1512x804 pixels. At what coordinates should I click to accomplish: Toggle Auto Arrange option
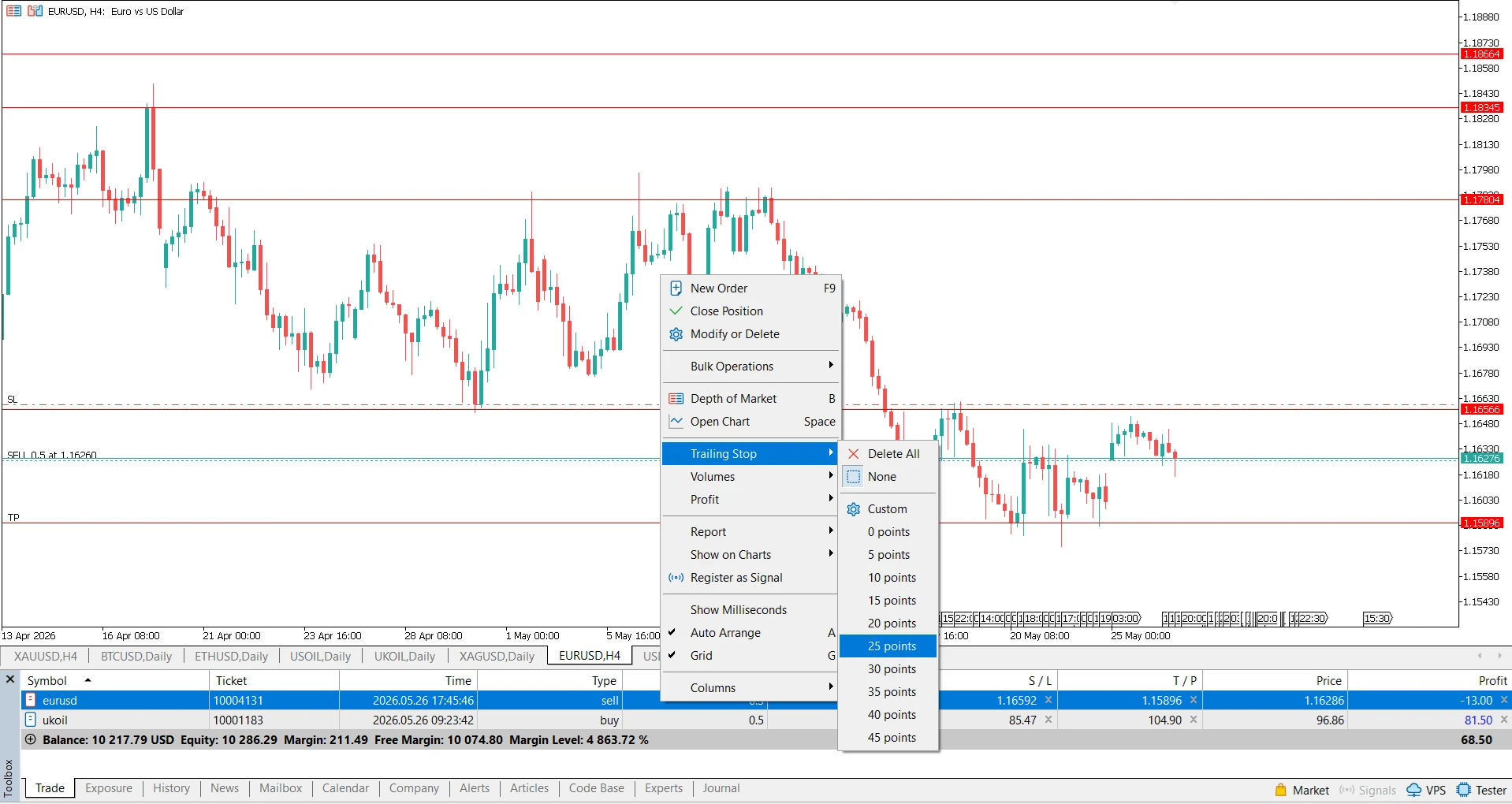tap(750, 633)
